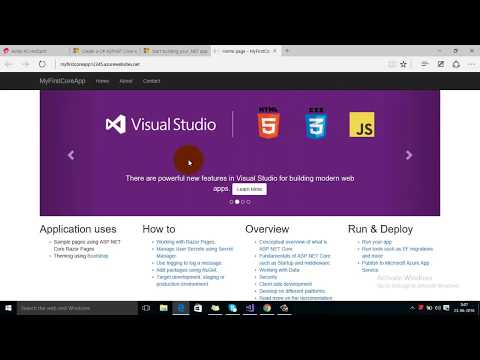Show hidden system tray icons chevron
This screenshot has width=480, height=360.
pos(412,308)
